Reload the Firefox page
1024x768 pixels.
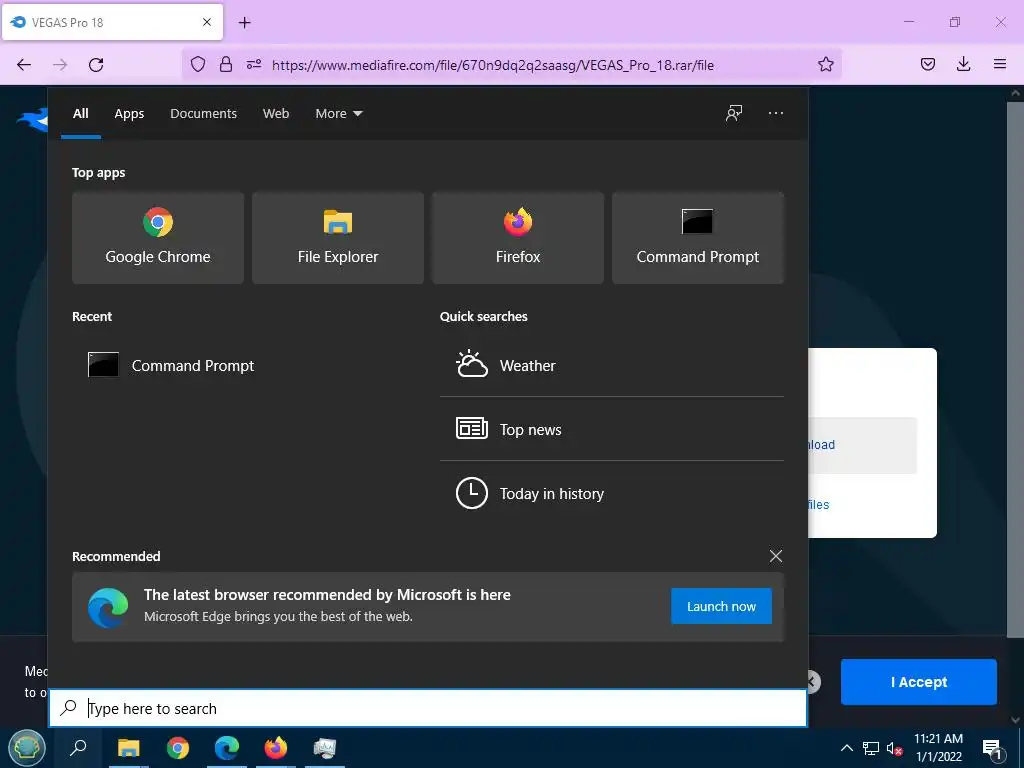(x=96, y=64)
